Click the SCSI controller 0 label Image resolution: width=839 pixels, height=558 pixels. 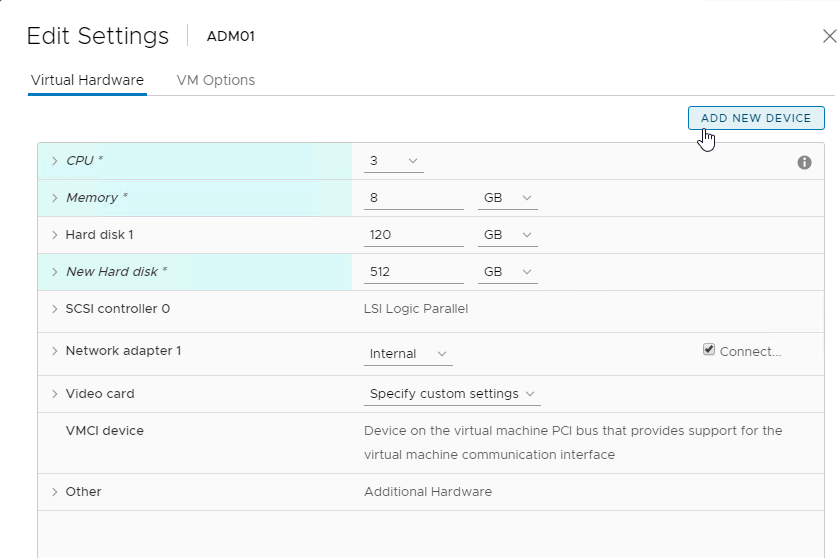coord(118,309)
